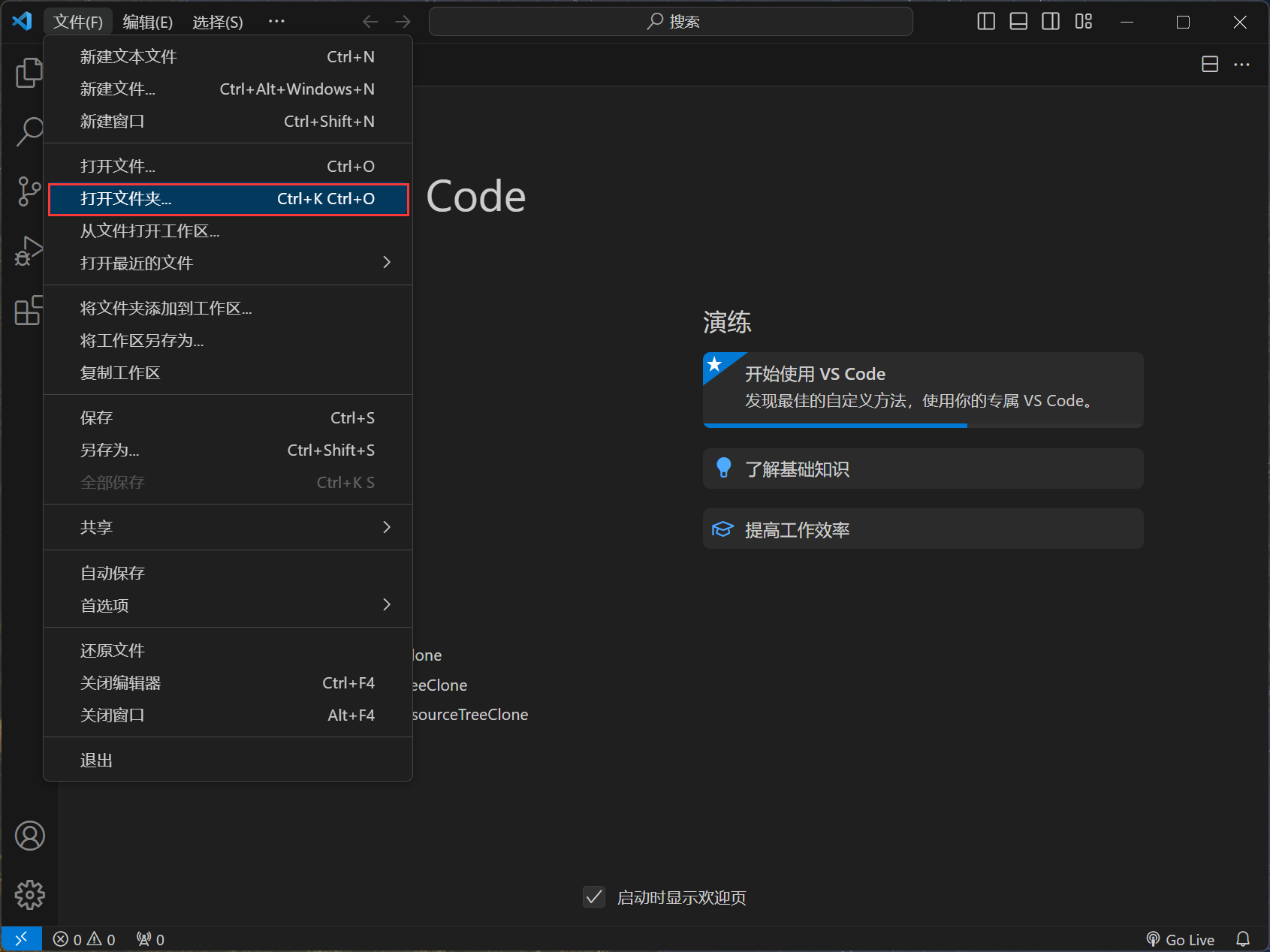
Task: Choose Open Workspace from File...
Action: (x=228, y=230)
